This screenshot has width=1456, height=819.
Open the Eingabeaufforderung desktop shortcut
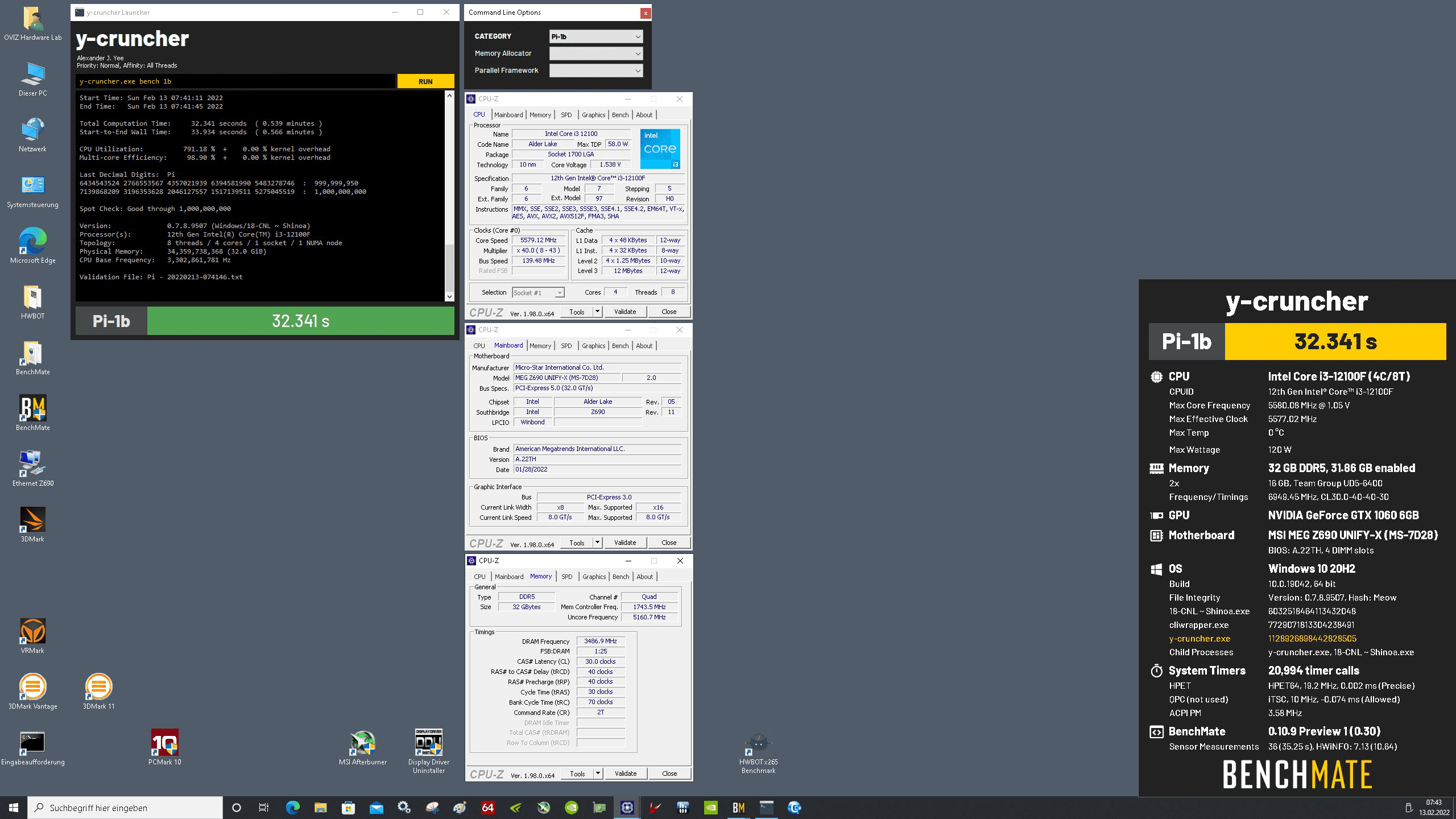tap(32, 748)
